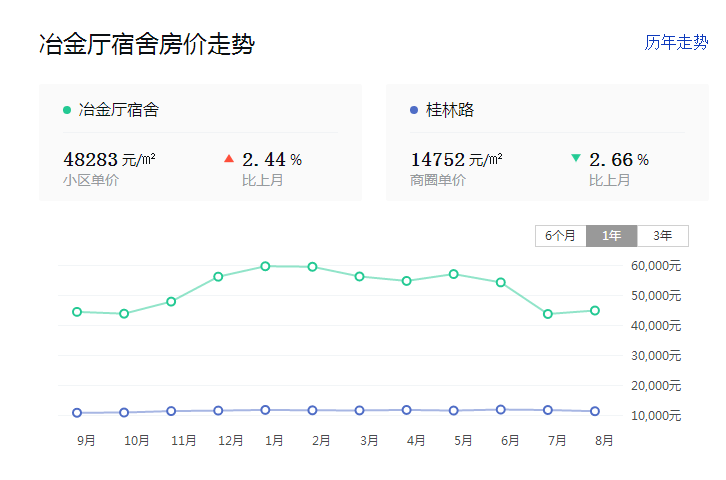Click blue data point for 6月
Image resolution: width=726 pixels, height=480 pixels.
(500, 409)
